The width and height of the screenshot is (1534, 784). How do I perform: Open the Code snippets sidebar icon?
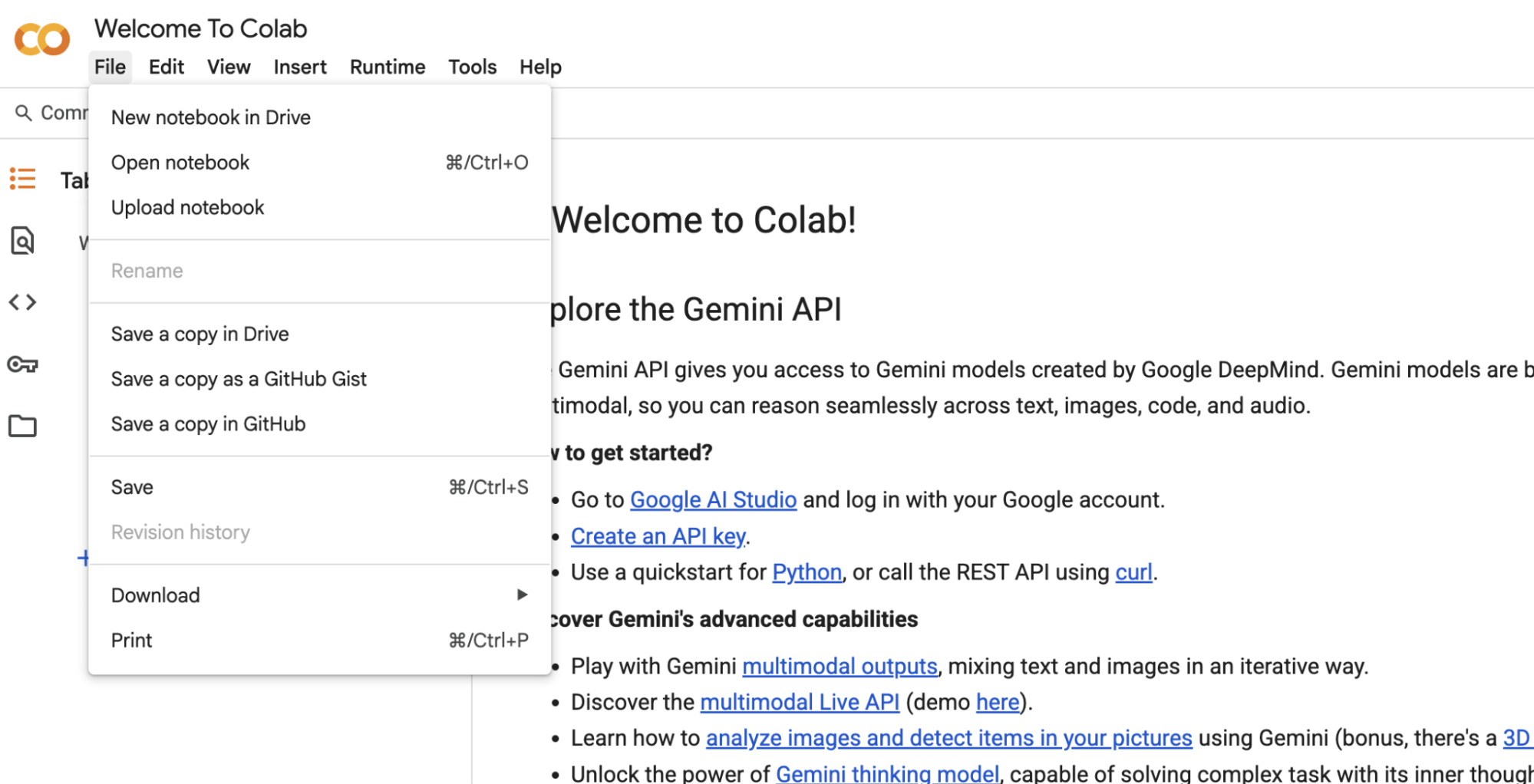click(x=22, y=302)
